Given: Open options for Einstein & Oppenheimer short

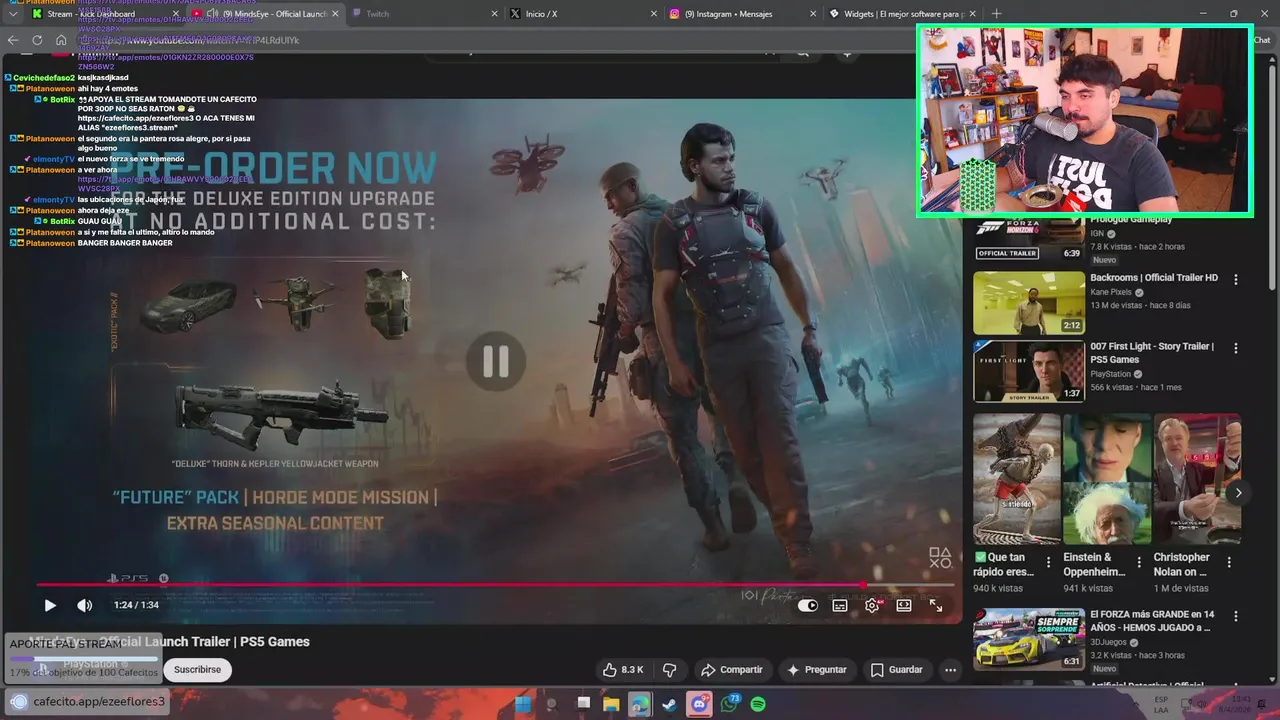Looking at the screenshot, I should point(1138,563).
